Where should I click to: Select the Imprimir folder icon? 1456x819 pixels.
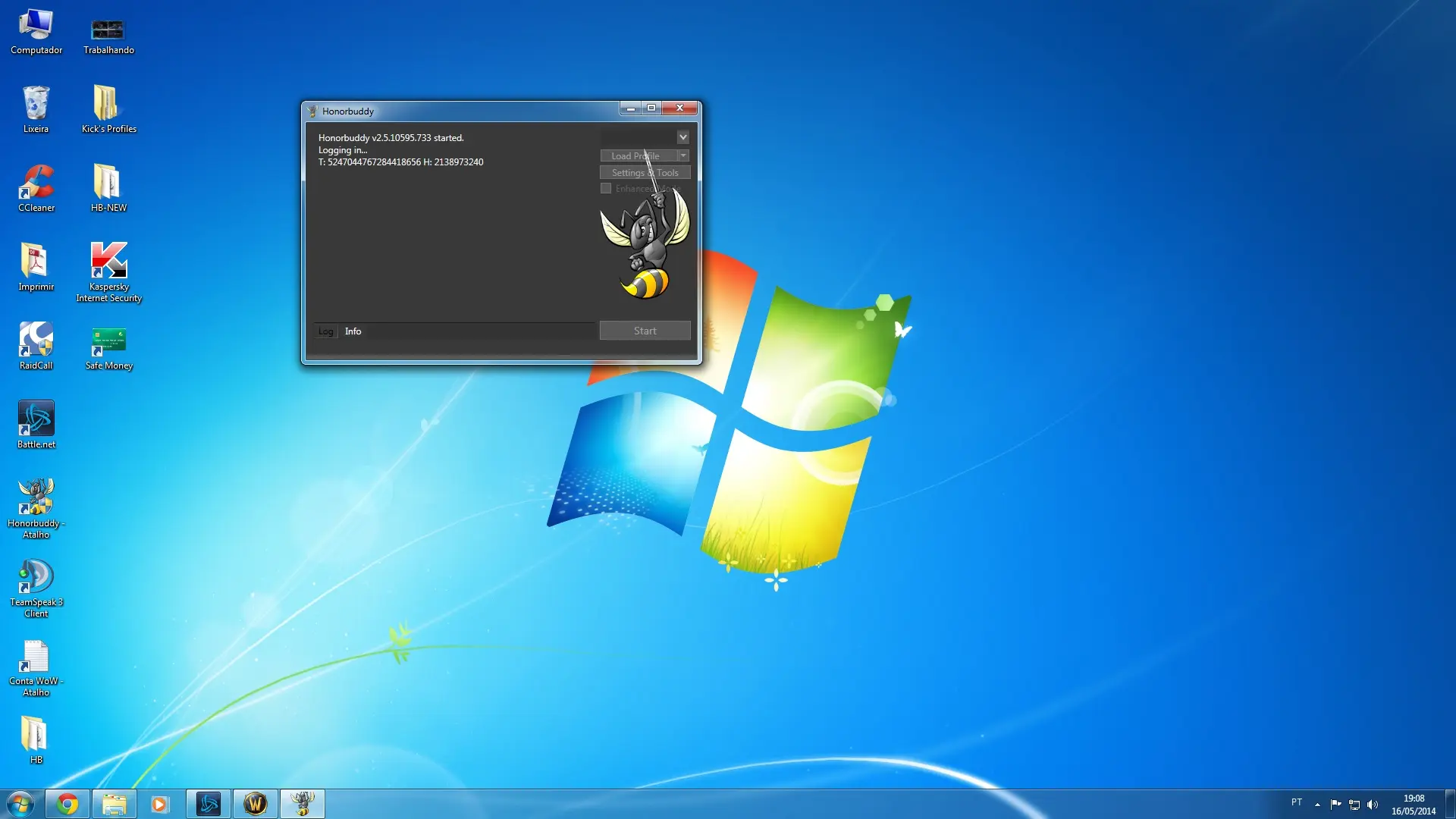tap(36, 268)
